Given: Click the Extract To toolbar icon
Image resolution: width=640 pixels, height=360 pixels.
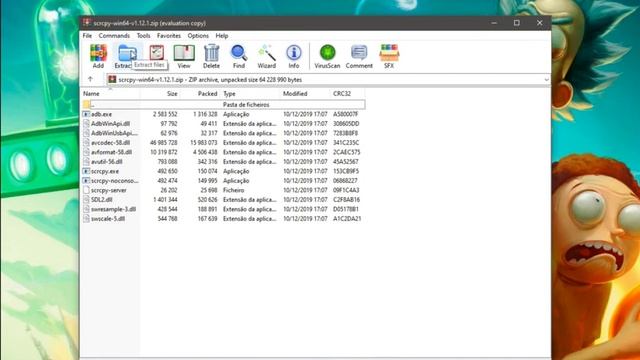Looking at the screenshot, I should click(127, 56).
